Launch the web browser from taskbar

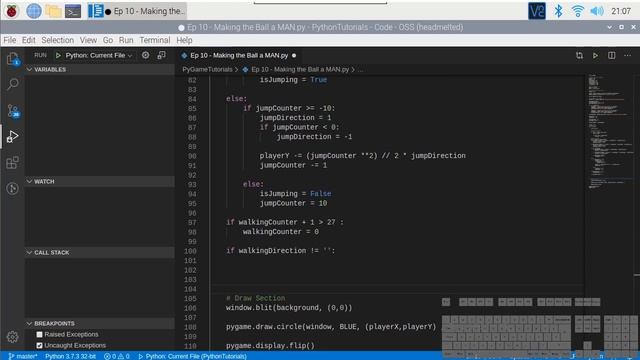click(x=33, y=11)
